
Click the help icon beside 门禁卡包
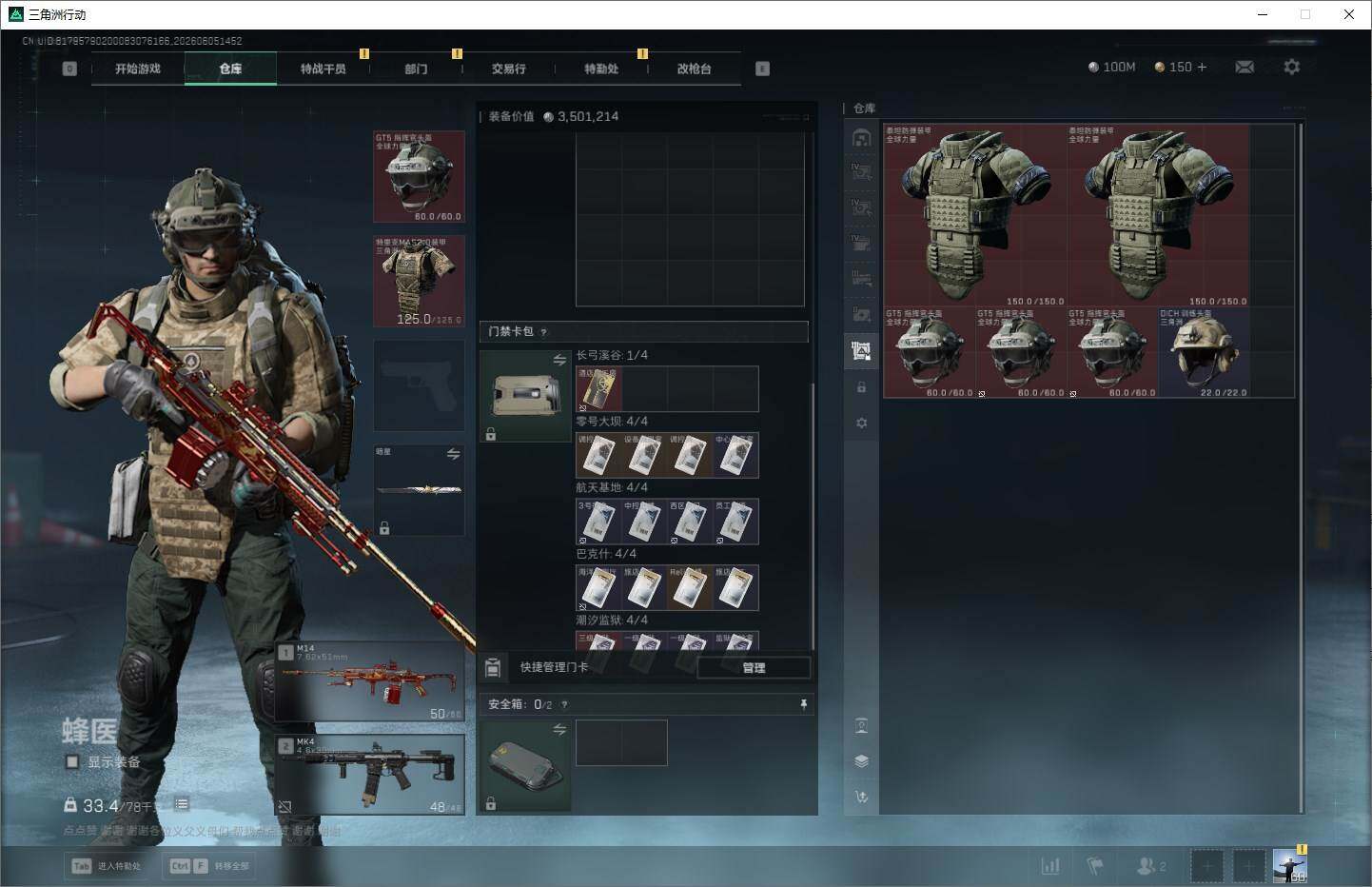[544, 332]
